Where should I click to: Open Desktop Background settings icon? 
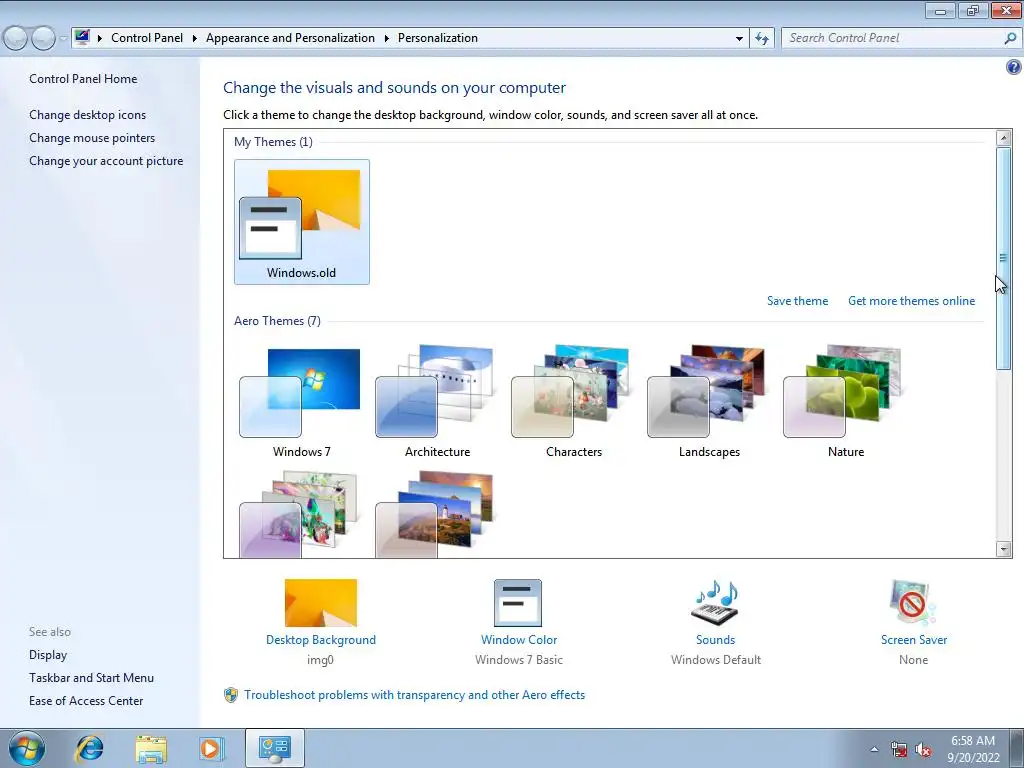[x=321, y=603]
